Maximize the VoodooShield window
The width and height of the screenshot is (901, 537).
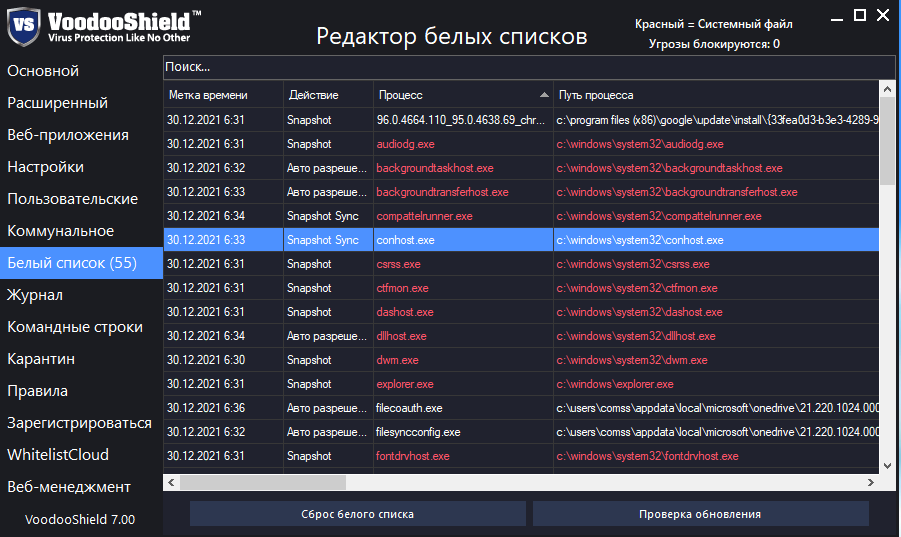point(860,16)
